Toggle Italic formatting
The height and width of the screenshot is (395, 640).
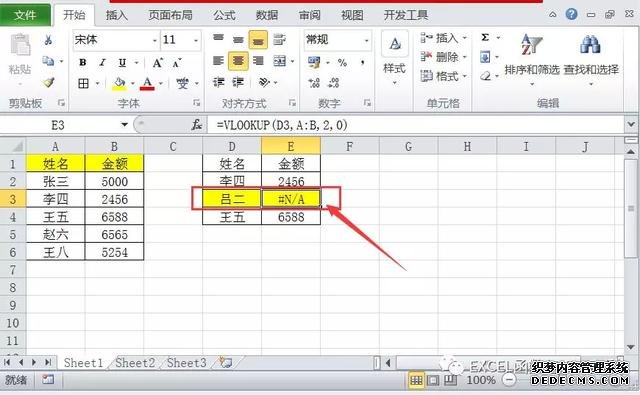pyautogui.click(x=102, y=62)
